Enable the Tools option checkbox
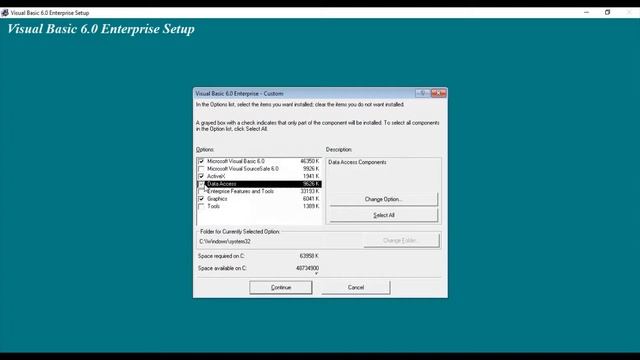 [x=201, y=206]
